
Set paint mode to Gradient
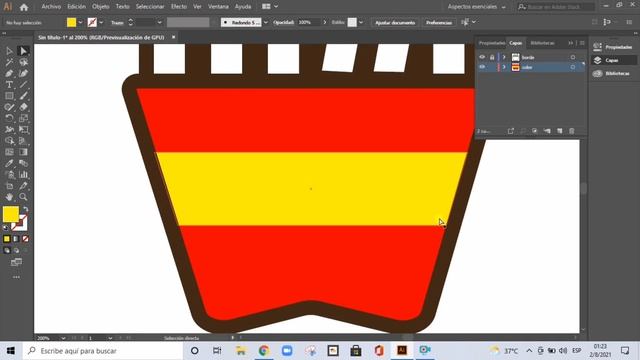pyautogui.click(x=16, y=239)
